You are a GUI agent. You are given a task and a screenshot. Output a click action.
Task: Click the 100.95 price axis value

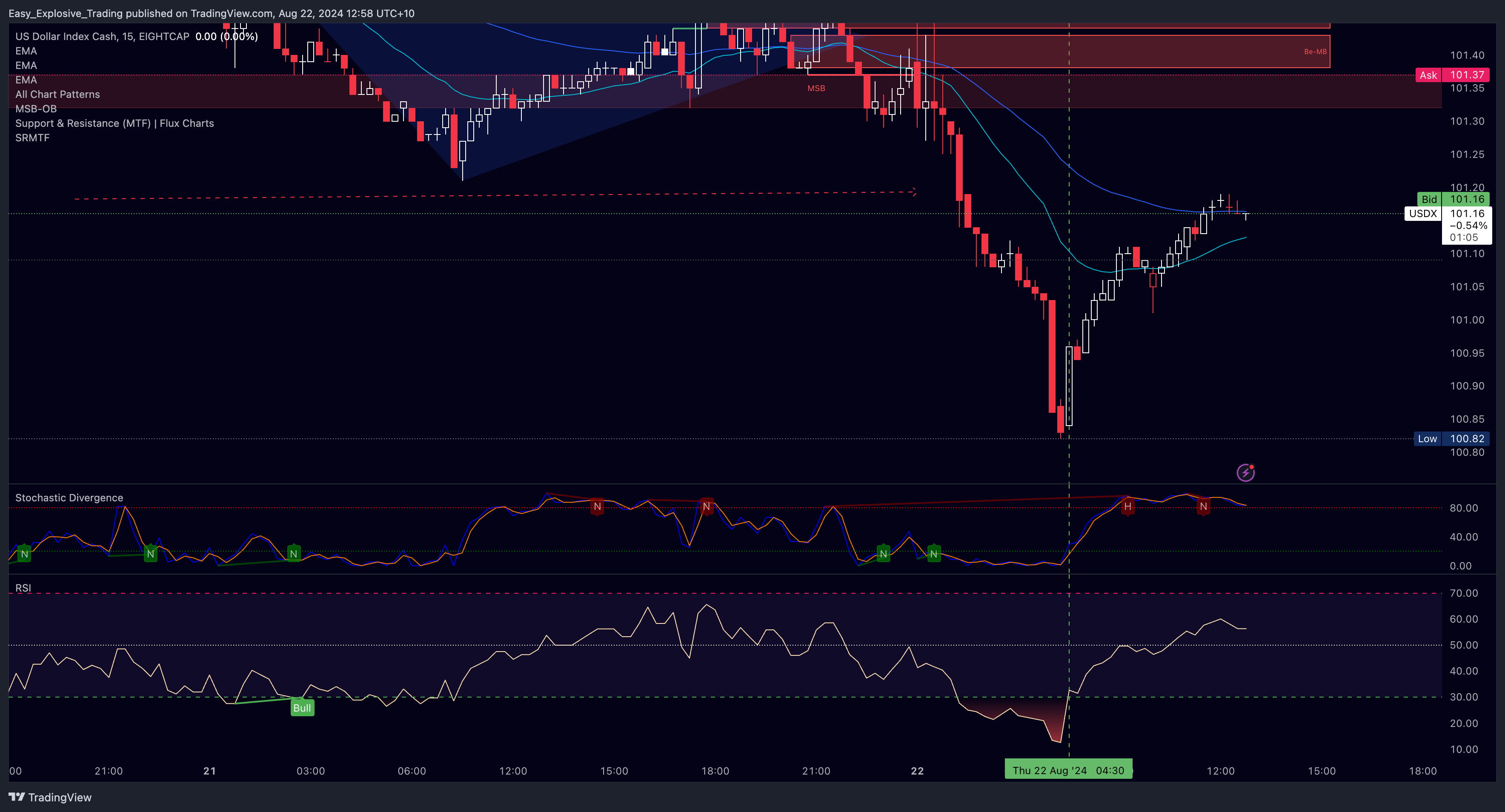(1467, 353)
